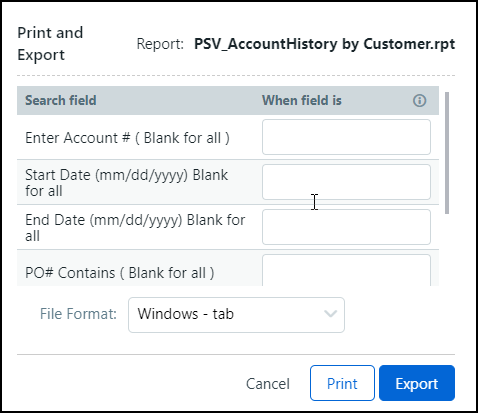The height and width of the screenshot is (413, 478).
Task: Click the Start Date (mm/dd/yyyy) label
Action: click(x=127, y=183)
